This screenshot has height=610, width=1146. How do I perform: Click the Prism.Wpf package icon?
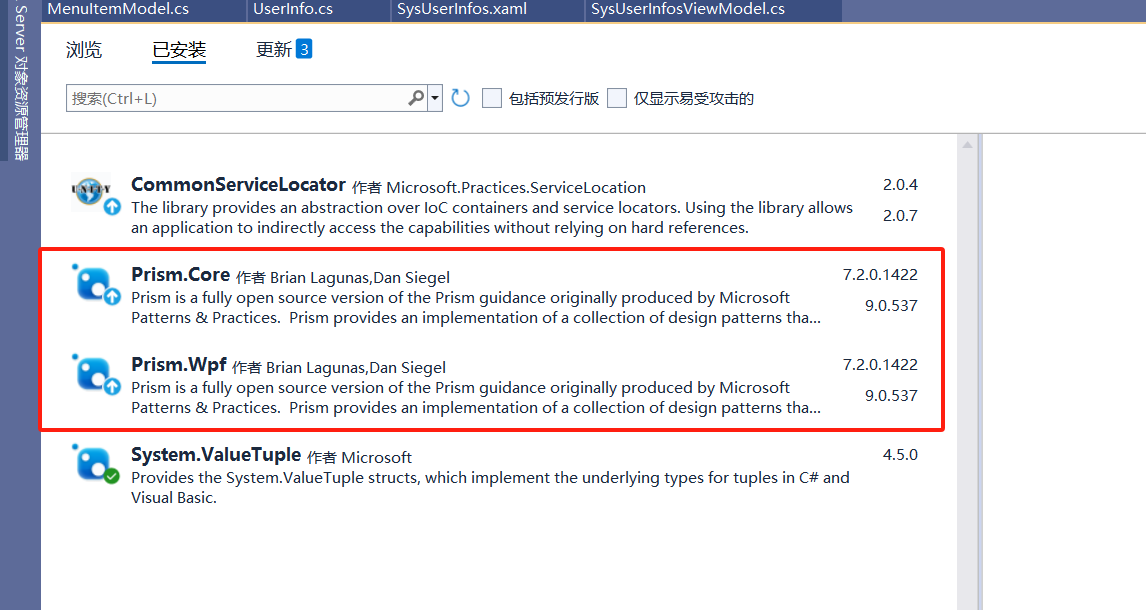96,374
